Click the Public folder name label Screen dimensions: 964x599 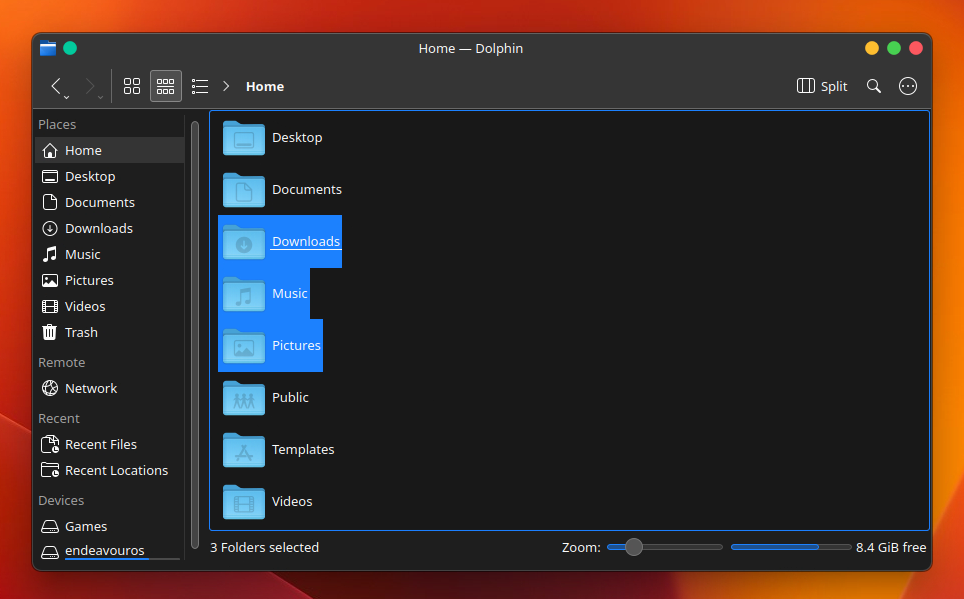pyautogui.click(x=290, y=398)
